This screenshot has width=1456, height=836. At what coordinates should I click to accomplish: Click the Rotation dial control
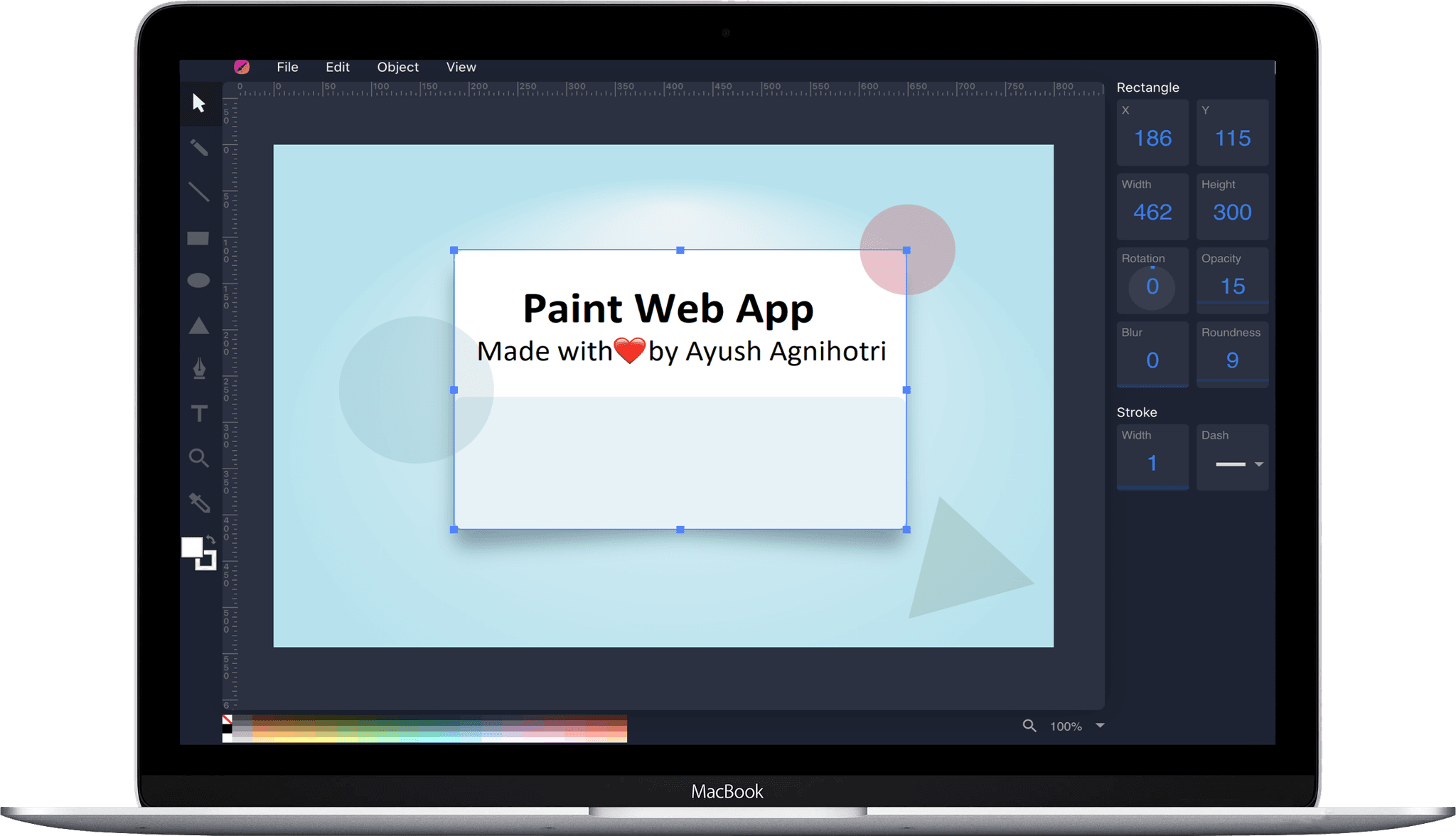tap(1152, 286)
